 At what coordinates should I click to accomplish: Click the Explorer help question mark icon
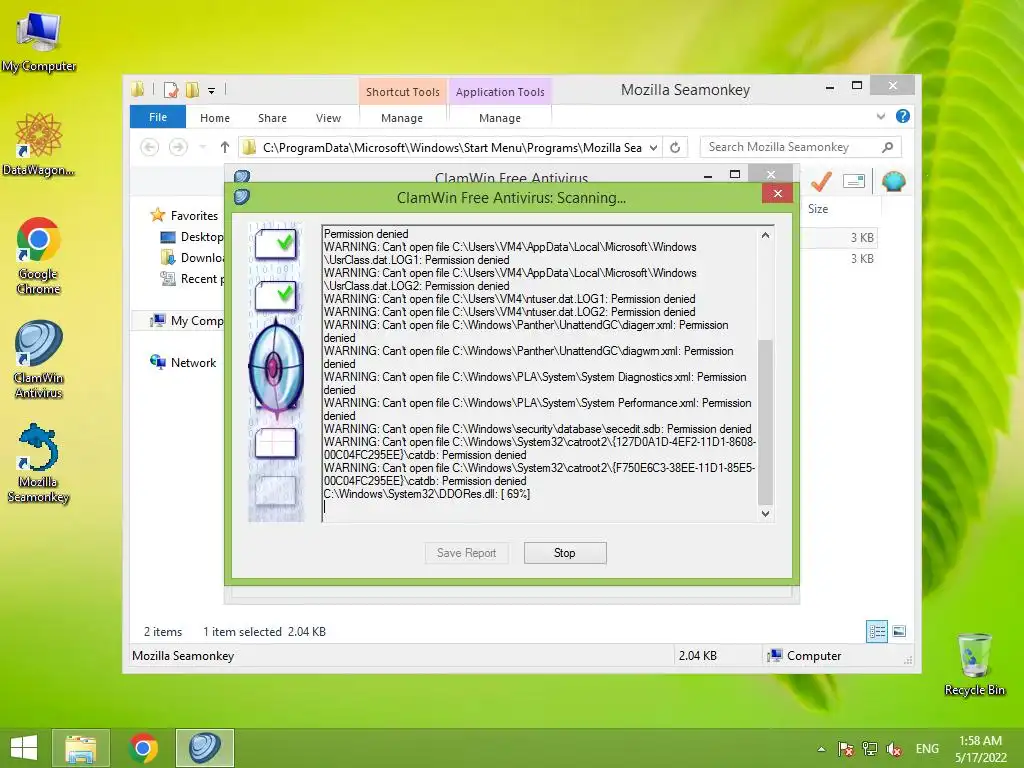point(903,116)
